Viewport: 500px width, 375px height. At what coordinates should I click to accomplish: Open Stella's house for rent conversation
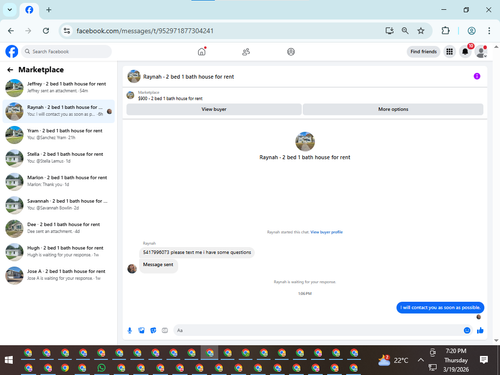point(58,158)
